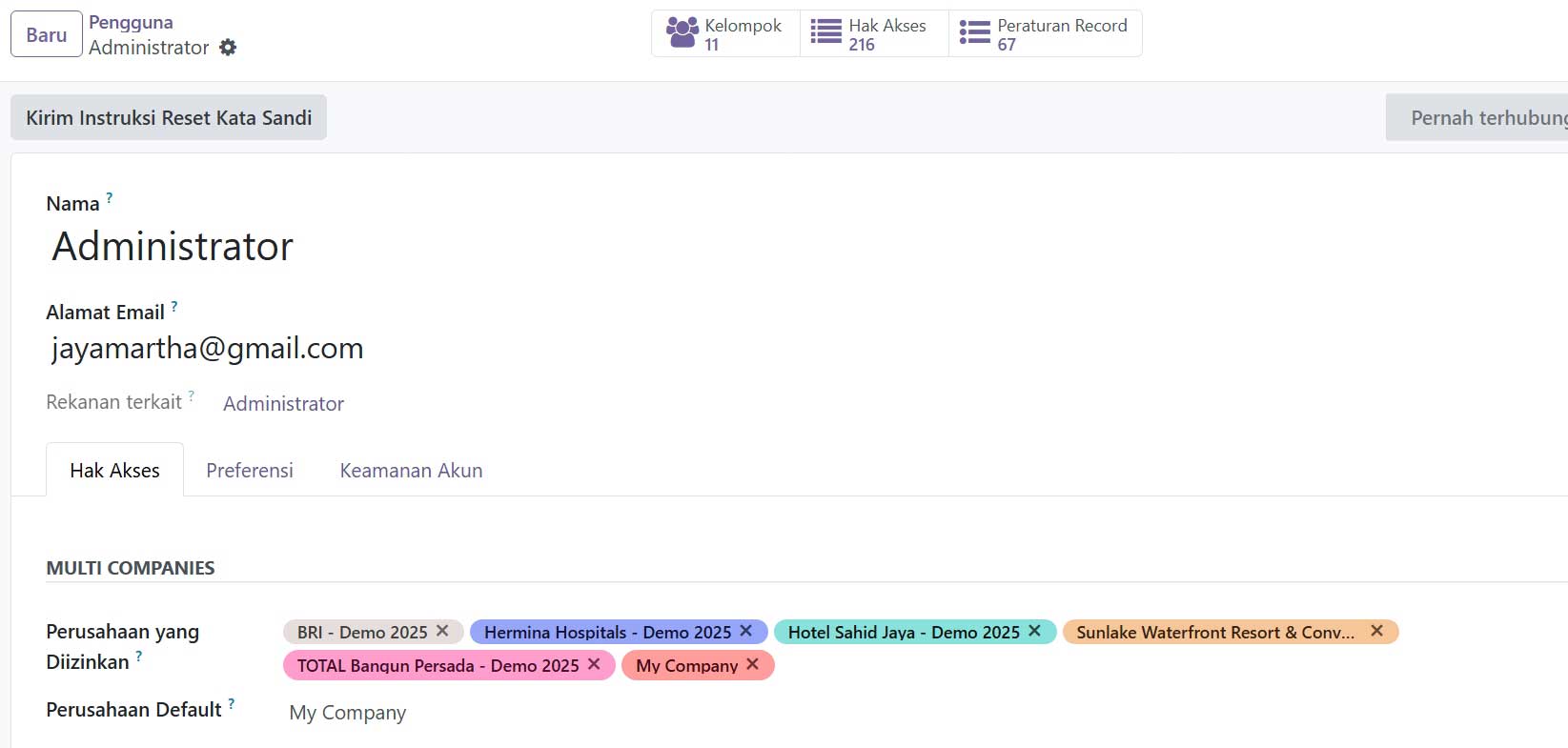Open help tooltip next to Rekanan terkait
This screenshot has width=1568, height=748.
click(x=192, y=395)
